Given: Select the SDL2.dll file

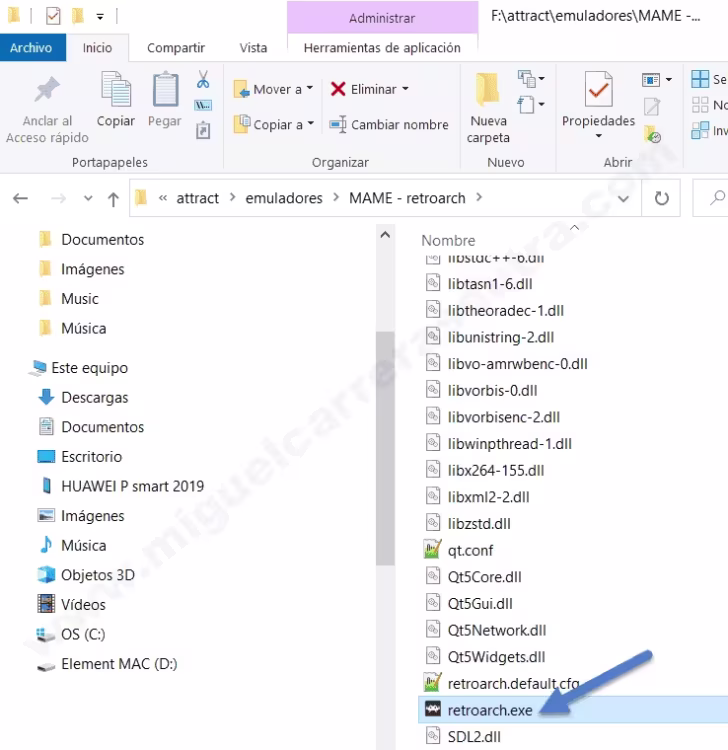Looking at the screenshot, I should 474,737.
